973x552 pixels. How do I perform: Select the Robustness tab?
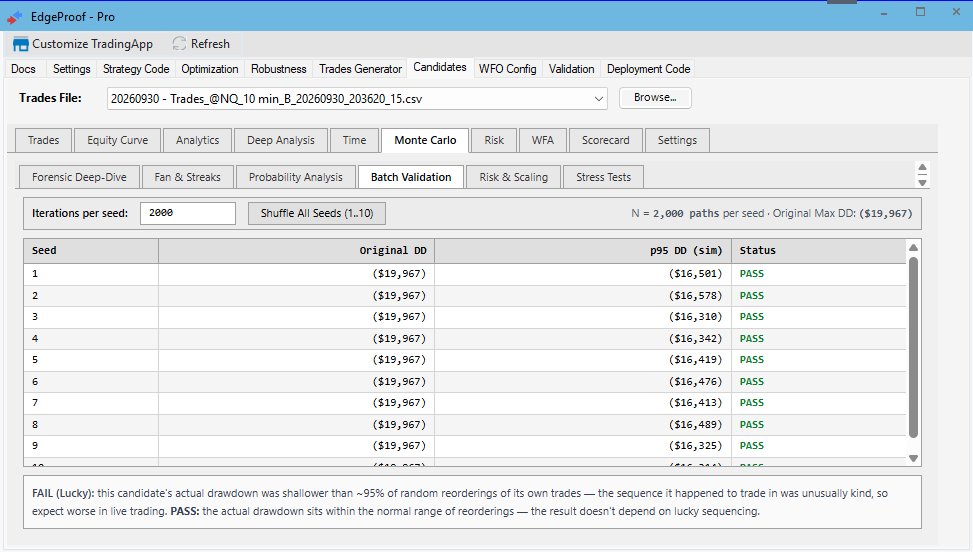point(279,69)
